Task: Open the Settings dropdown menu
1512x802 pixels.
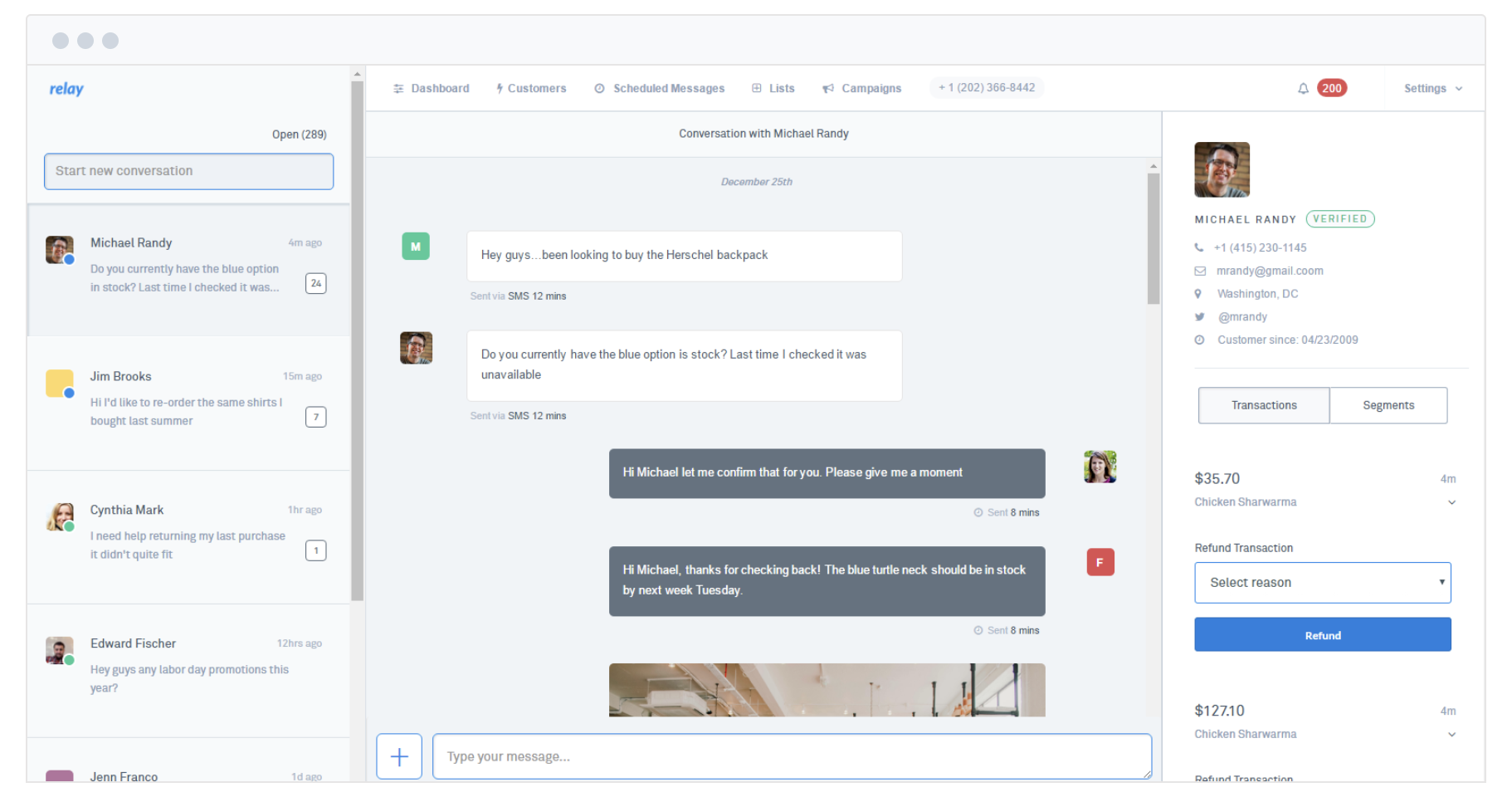Action: [1433, 89]
